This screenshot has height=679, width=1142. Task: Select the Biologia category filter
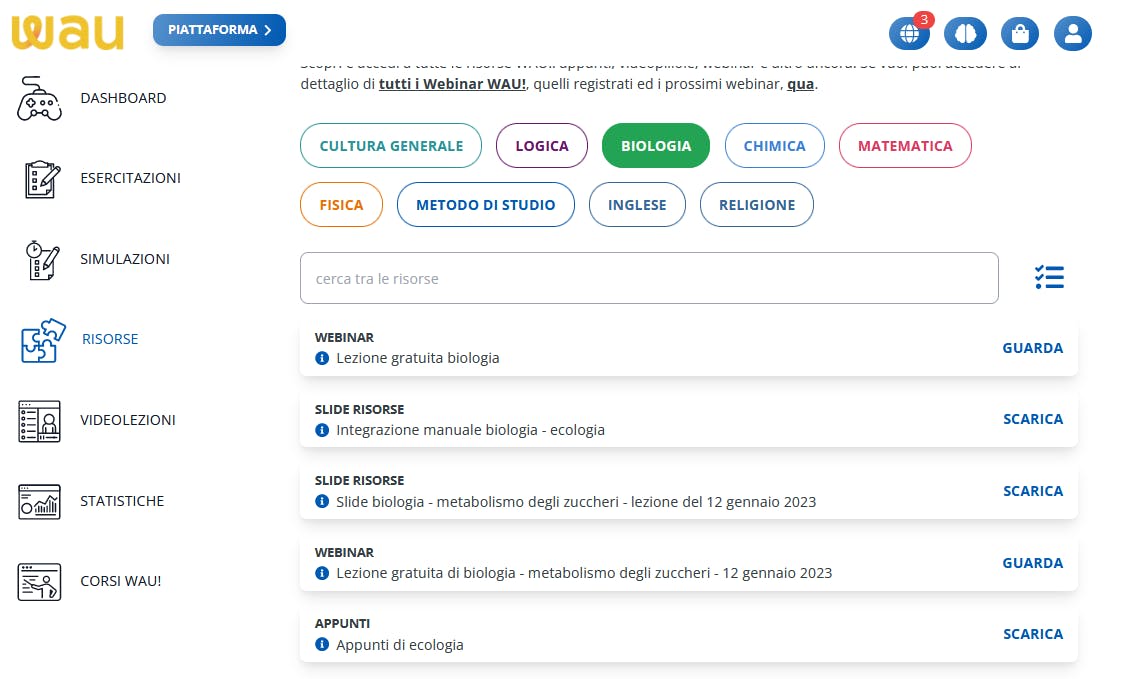pyautogui.click(x=655, y=146)
